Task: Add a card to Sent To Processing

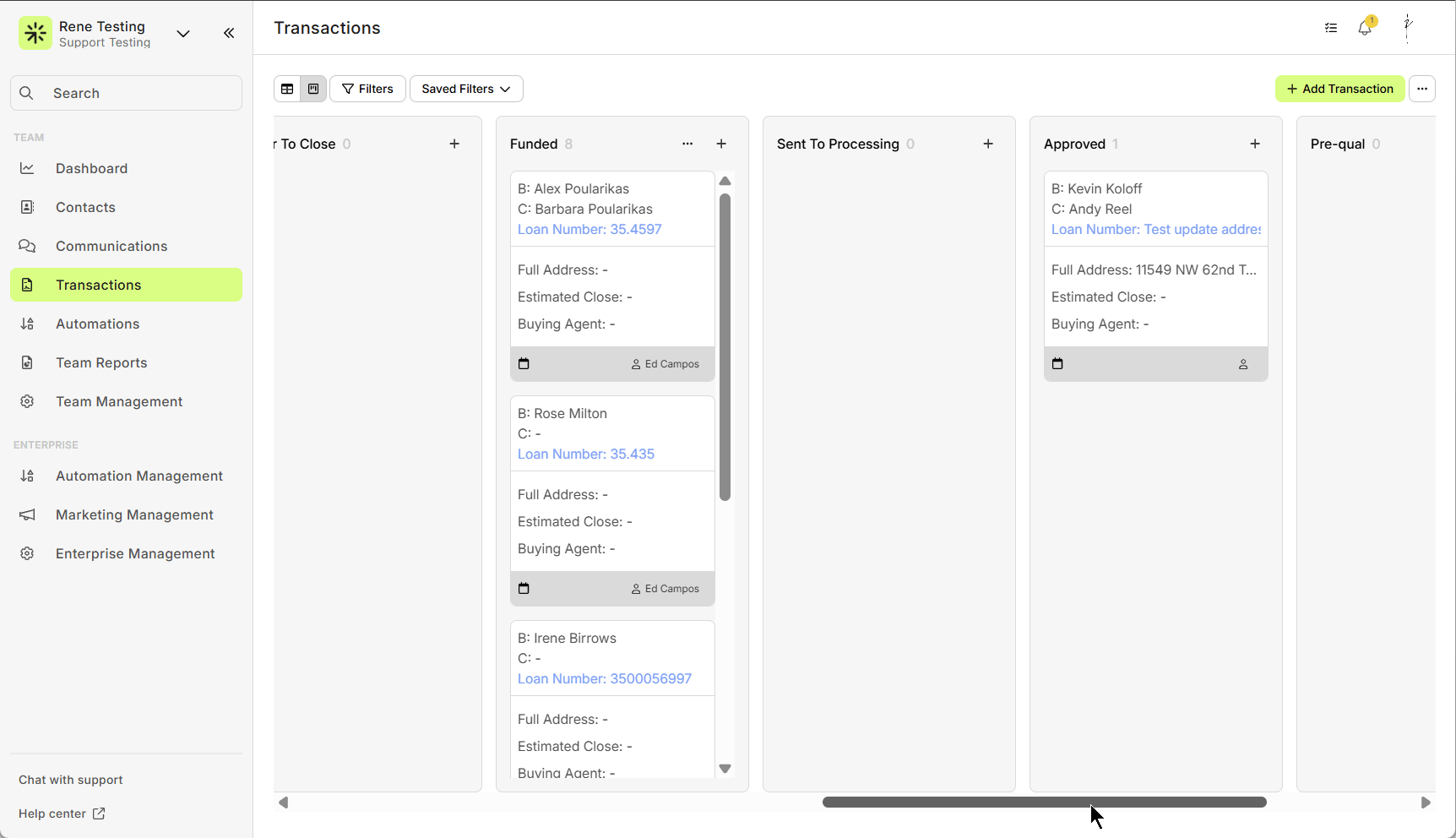Action: click(x=988, y=144)
